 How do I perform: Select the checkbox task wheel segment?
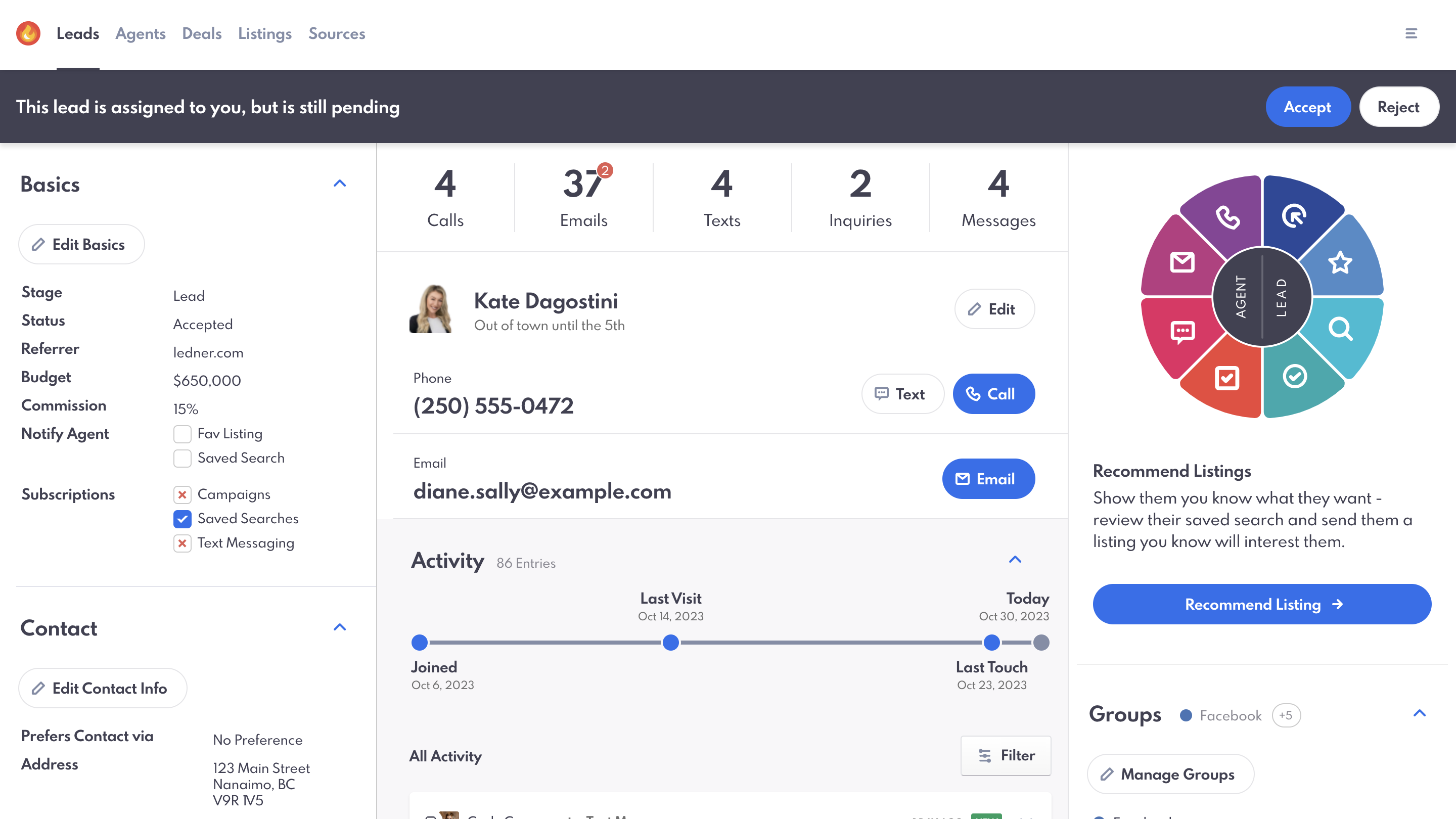(x=1227, y=378)
